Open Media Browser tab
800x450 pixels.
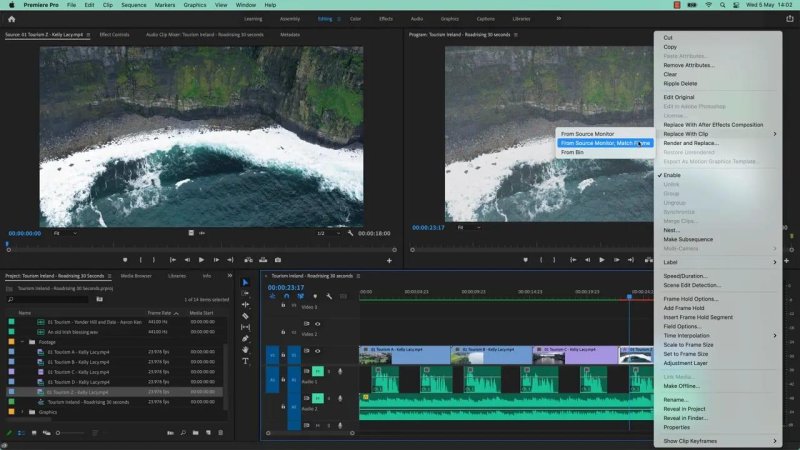click(x=136, y=276)
